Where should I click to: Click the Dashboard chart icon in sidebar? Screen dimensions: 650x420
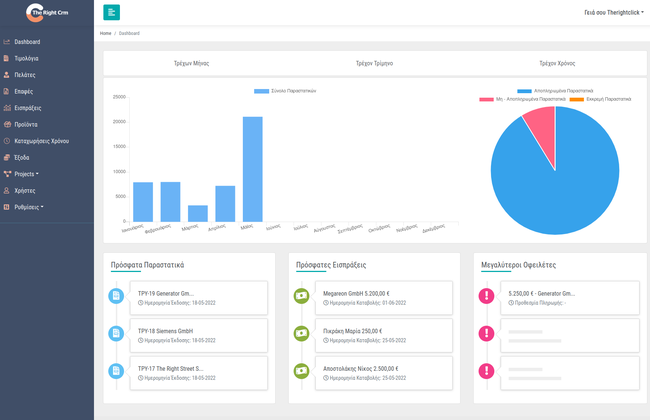point(7,42)
